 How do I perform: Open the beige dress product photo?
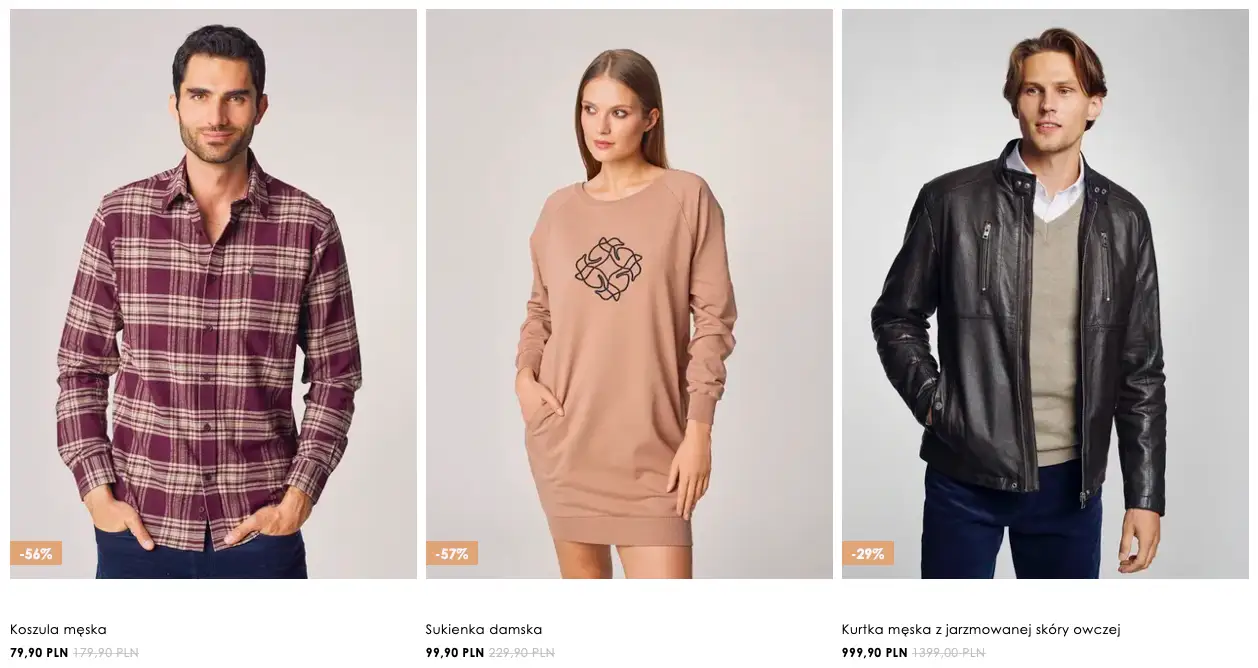click(629, 294)
